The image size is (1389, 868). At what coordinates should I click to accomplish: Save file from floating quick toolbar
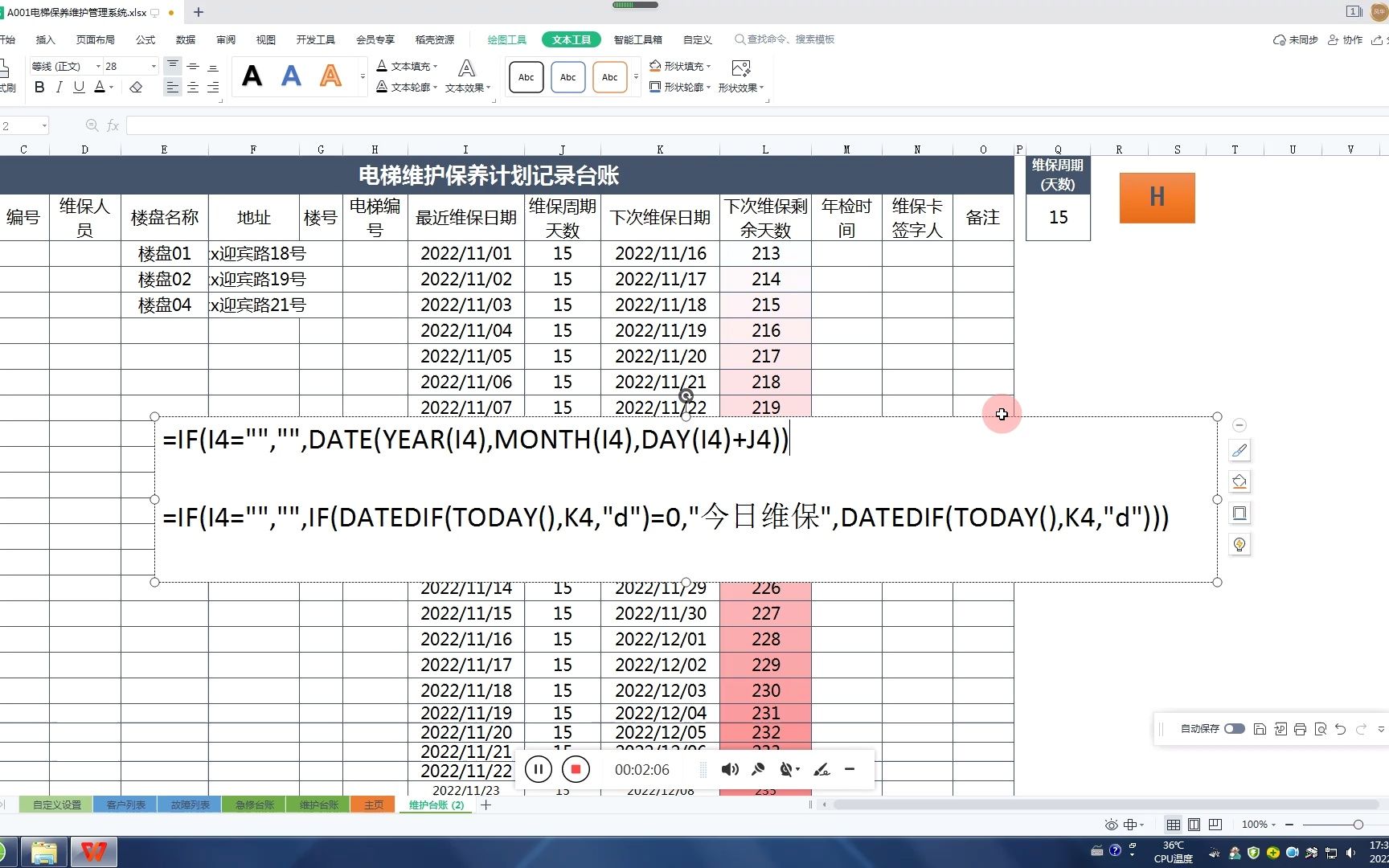[x=1260, y=729]
